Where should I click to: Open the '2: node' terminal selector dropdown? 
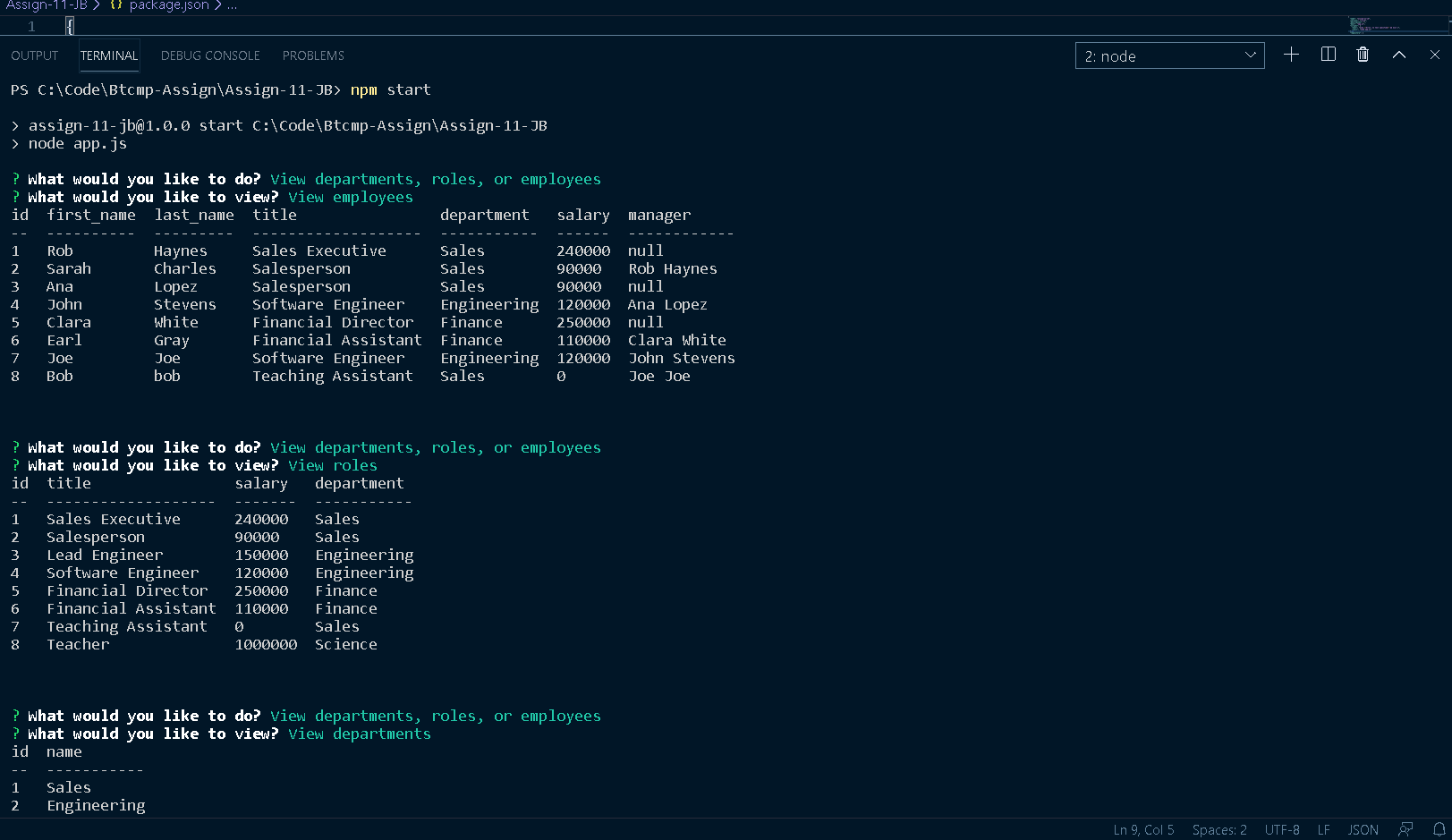1169,56
